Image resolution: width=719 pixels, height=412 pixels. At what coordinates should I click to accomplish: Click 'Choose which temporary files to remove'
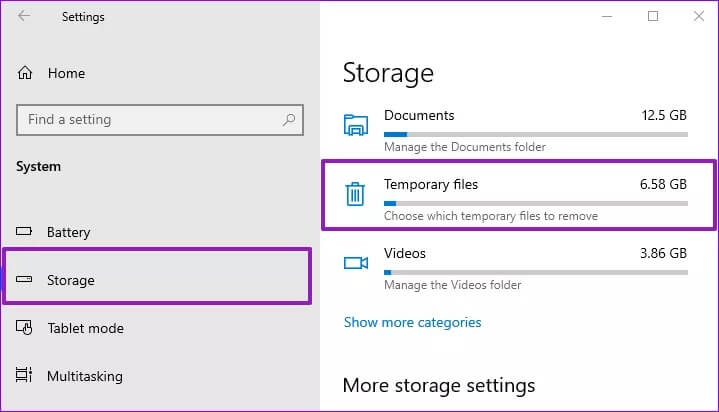[x=491, y=216]
